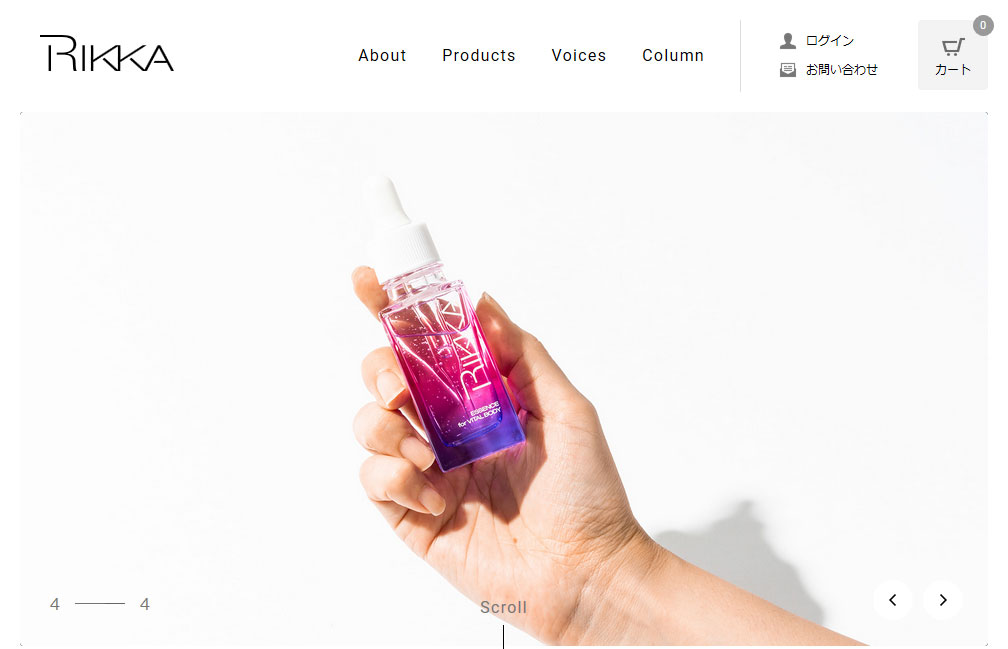Open the Products menu item
The height and width of the screenshot is (649, 1008).
click(479, 56)
